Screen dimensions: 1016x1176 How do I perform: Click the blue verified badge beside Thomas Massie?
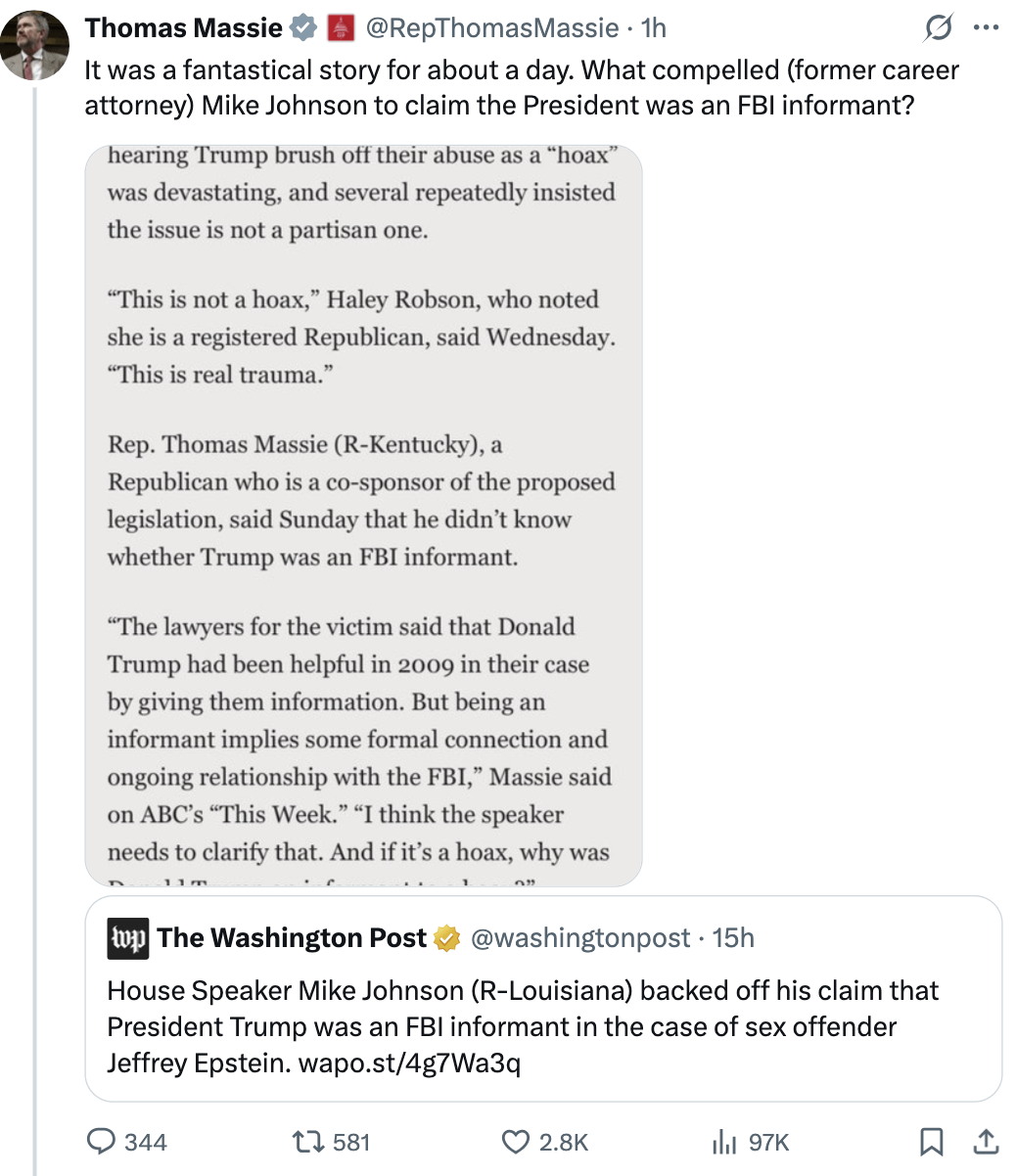coord(304,28)
